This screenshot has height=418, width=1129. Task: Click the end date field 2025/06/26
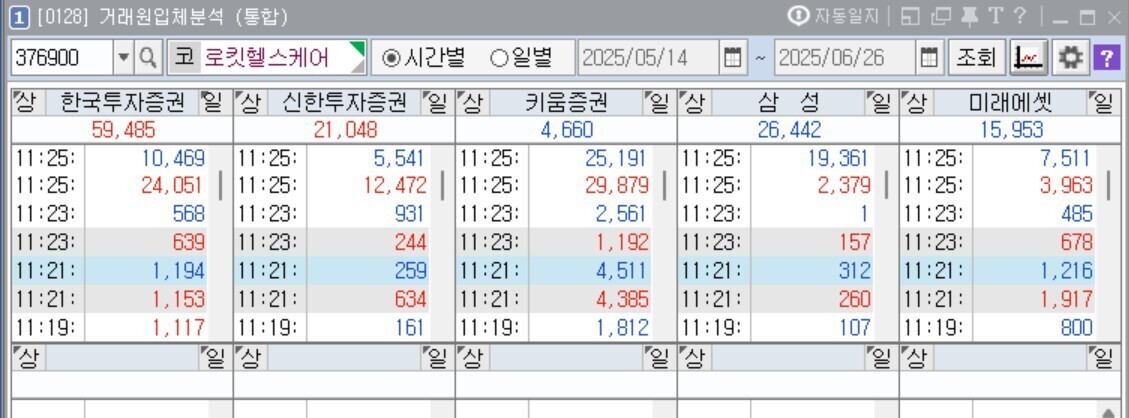click(x=845, y=58)
